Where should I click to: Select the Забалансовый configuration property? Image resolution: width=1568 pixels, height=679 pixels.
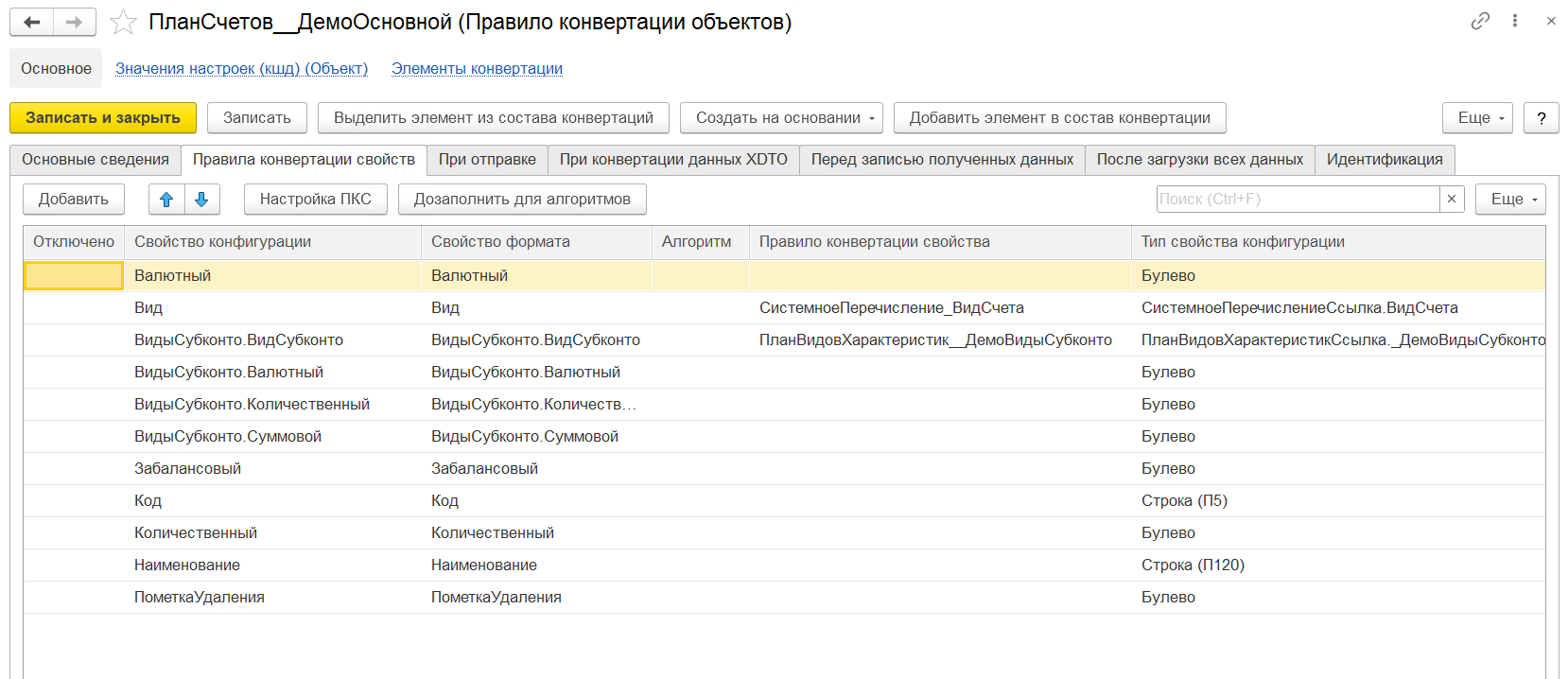tap(272, 468)
